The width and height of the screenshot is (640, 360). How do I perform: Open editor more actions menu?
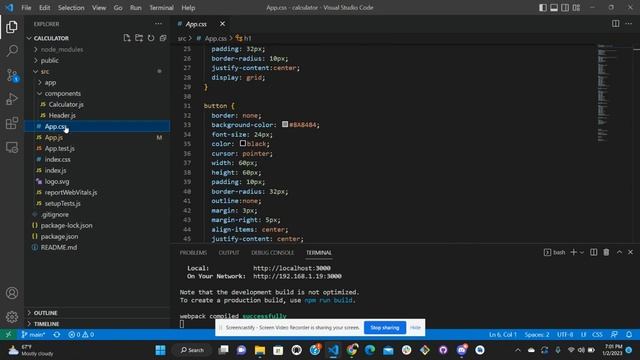(629, 24)
